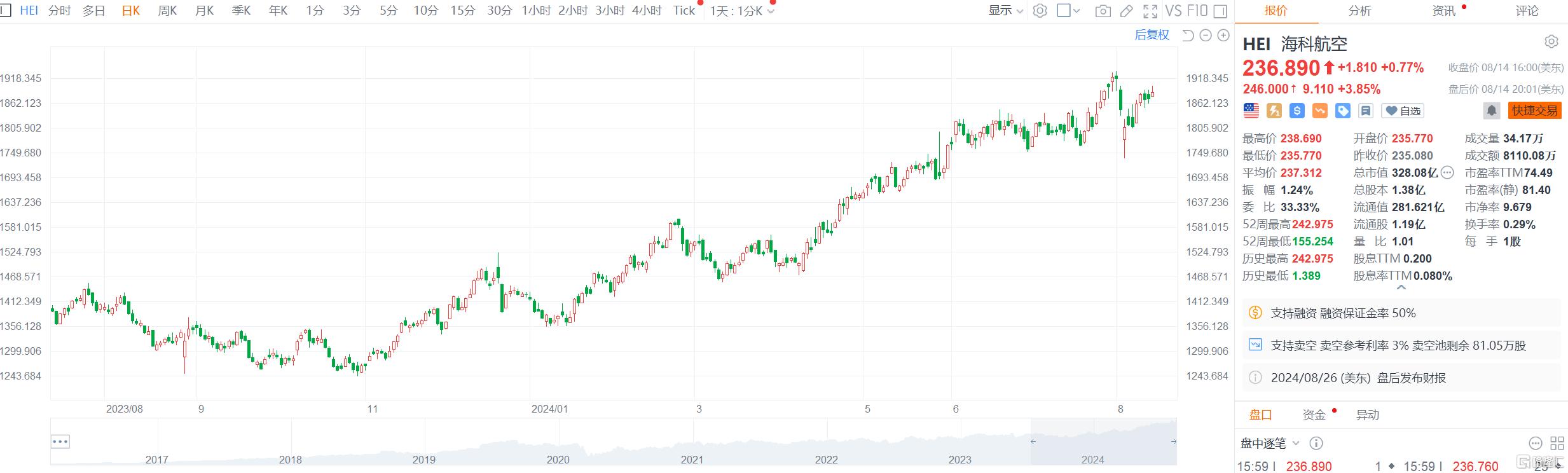The width and height of the screenshot is (1568, 473).
Task: Select 季K quarterly candlestick
Action: click(242, 11)
